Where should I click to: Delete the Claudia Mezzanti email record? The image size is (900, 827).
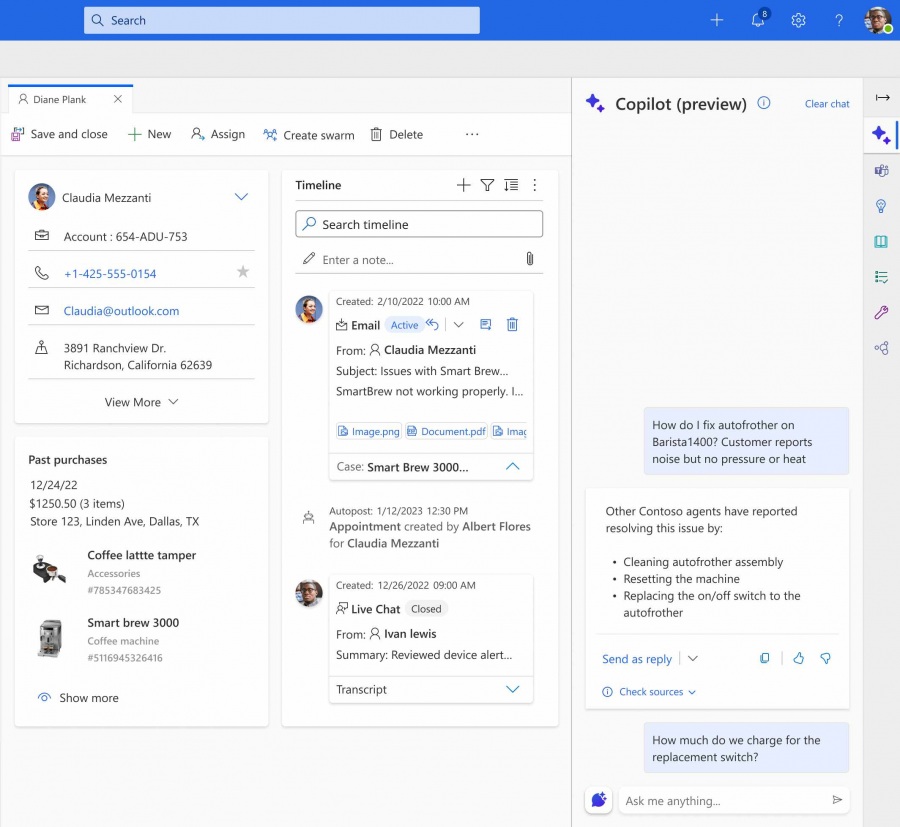tap(512, 324)
